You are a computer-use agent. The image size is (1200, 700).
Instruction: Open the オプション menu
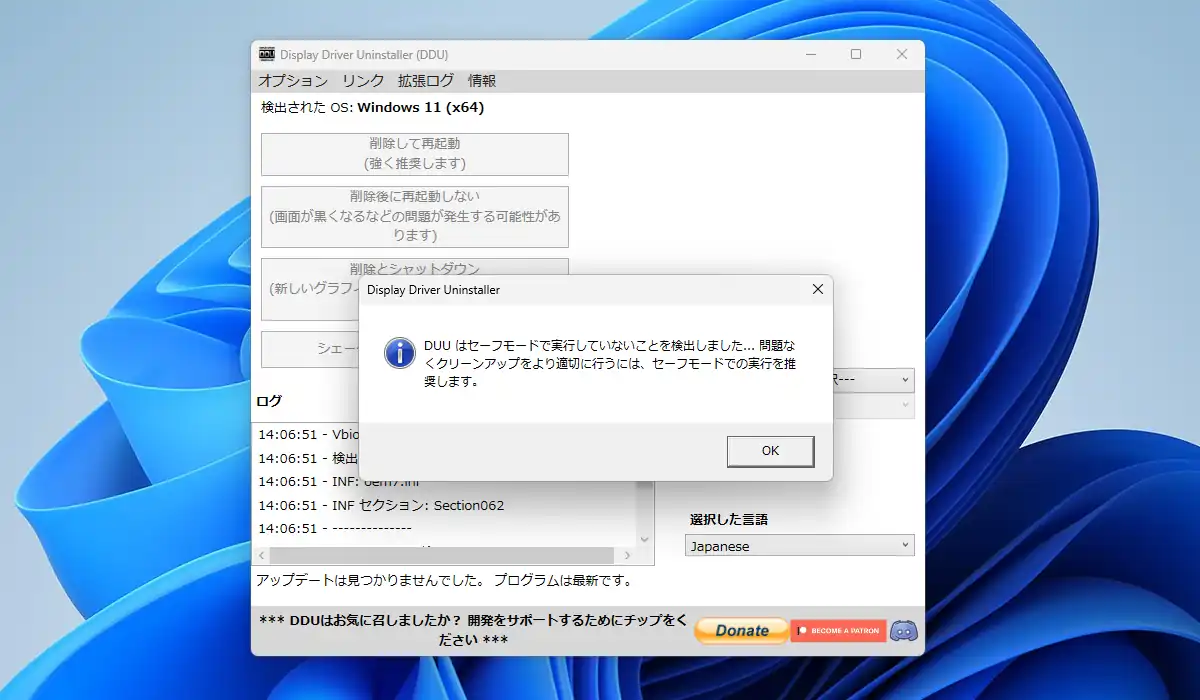click(293, 81)
